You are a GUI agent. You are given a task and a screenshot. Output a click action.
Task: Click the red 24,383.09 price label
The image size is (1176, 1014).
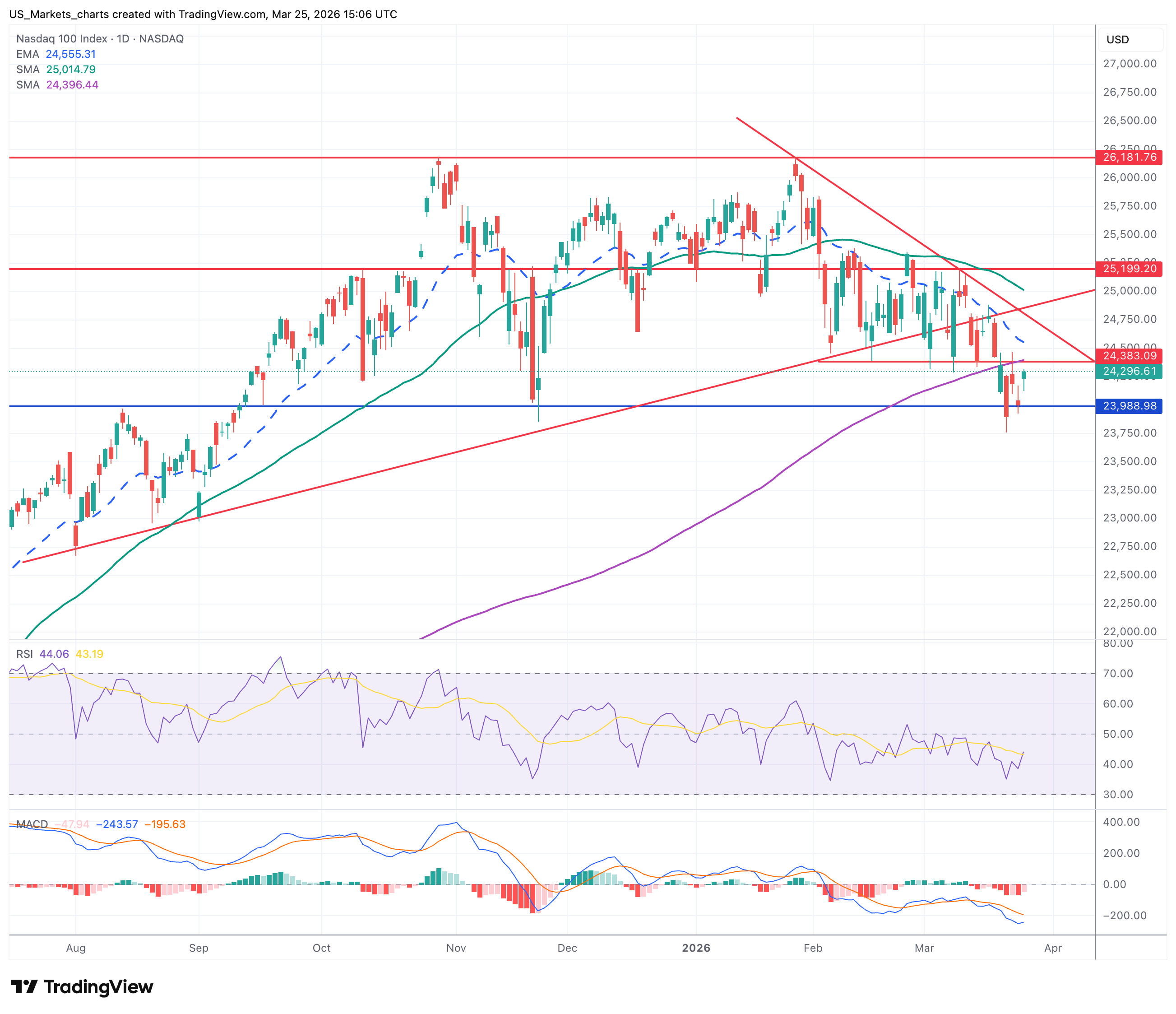(1128, 356)
